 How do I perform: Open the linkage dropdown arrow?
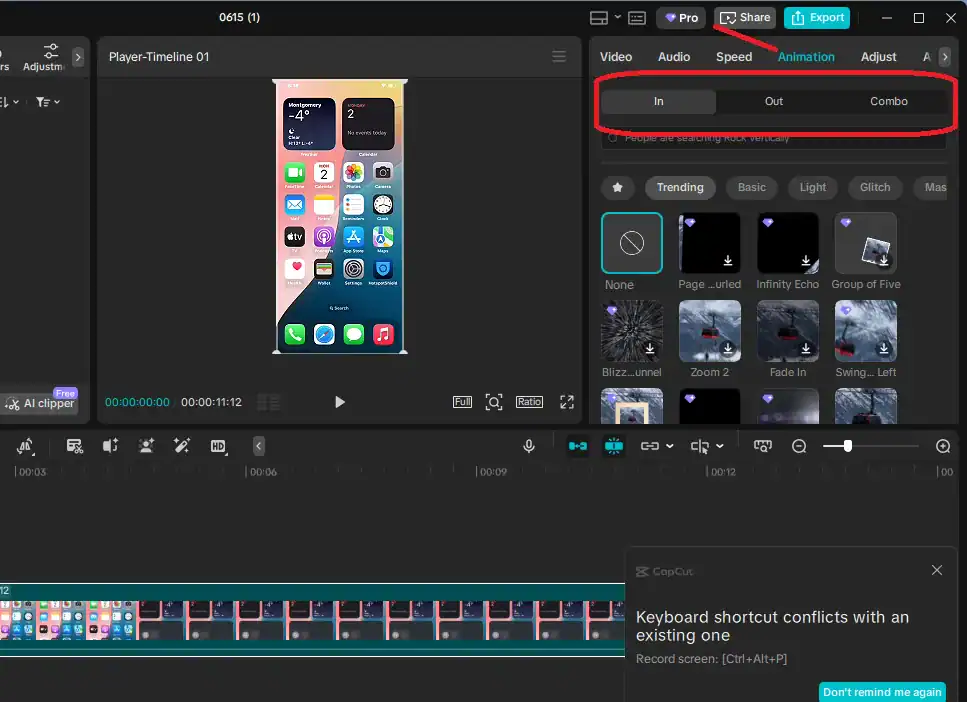tap(670, 446)
